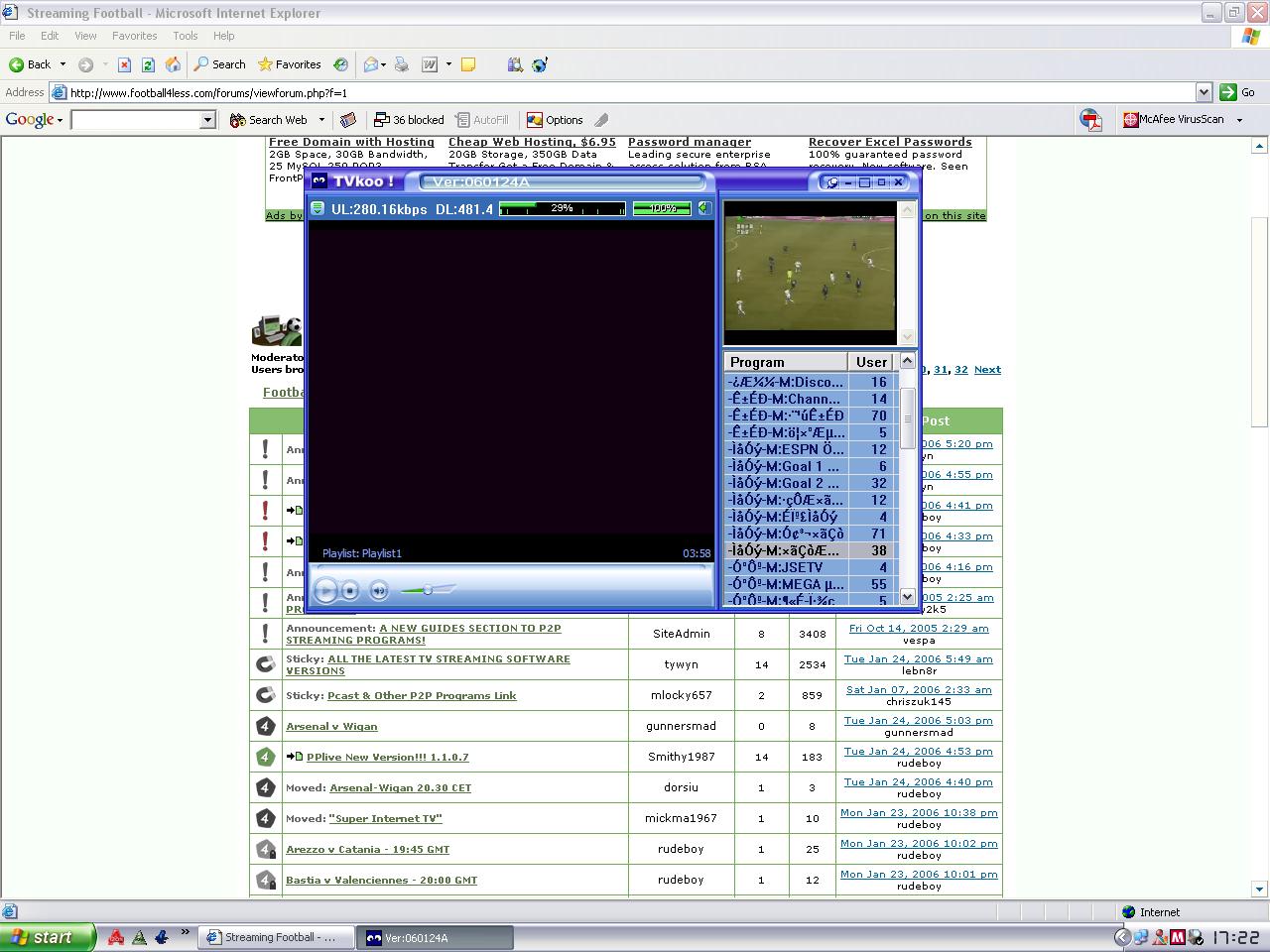The height and width of the screenshot is (952, 1270).
Task: Select the ESPN channel row with 12 users
Action: point(811,449)
